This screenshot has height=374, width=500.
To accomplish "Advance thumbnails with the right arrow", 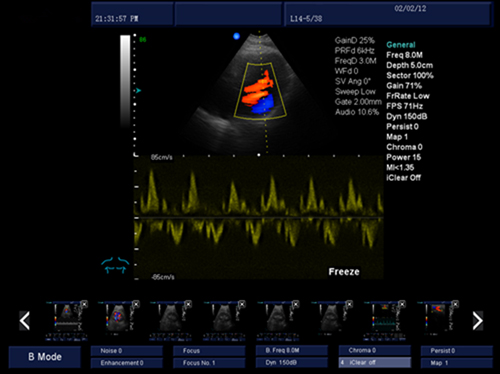I will tap(478, 321).
